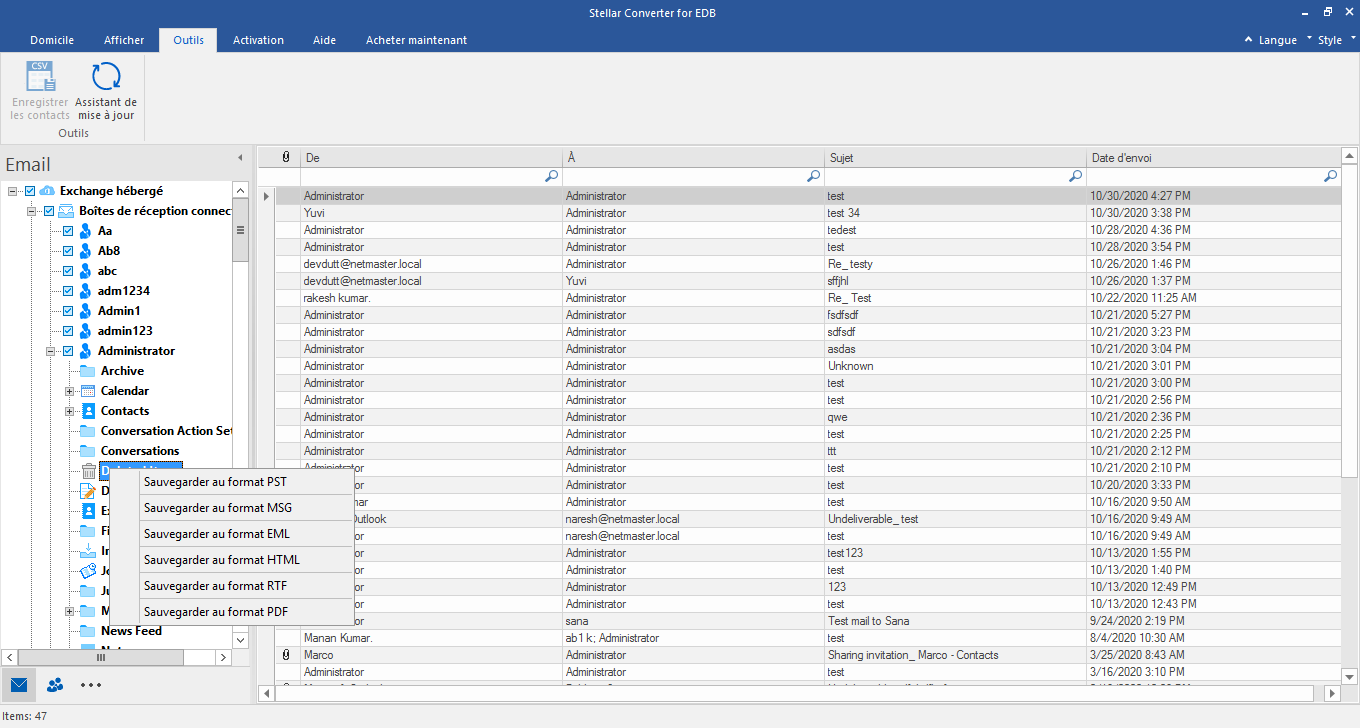Expand the Calendar folder node

pos(70,391)
